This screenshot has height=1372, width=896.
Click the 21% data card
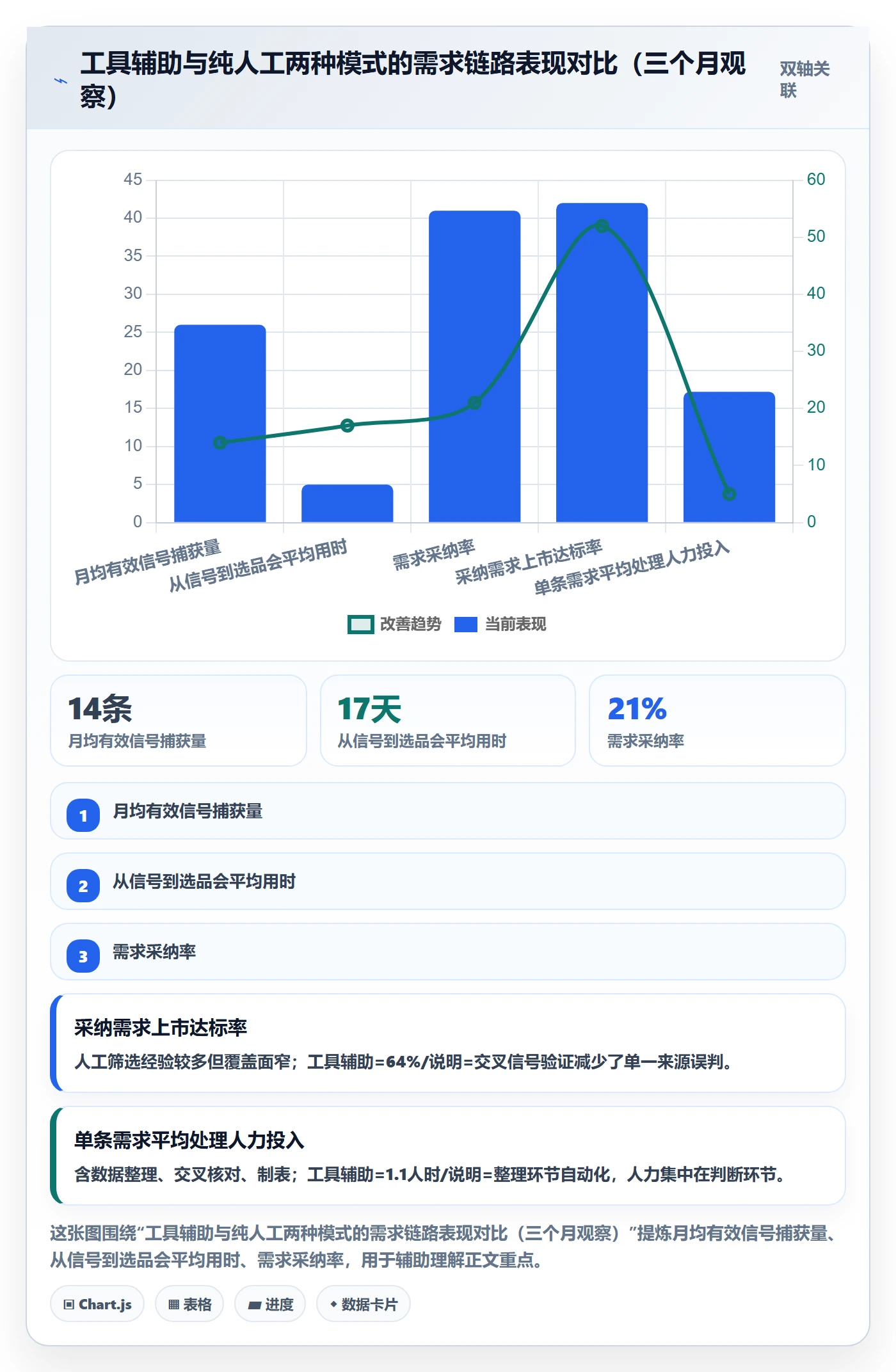pos(717,721)
